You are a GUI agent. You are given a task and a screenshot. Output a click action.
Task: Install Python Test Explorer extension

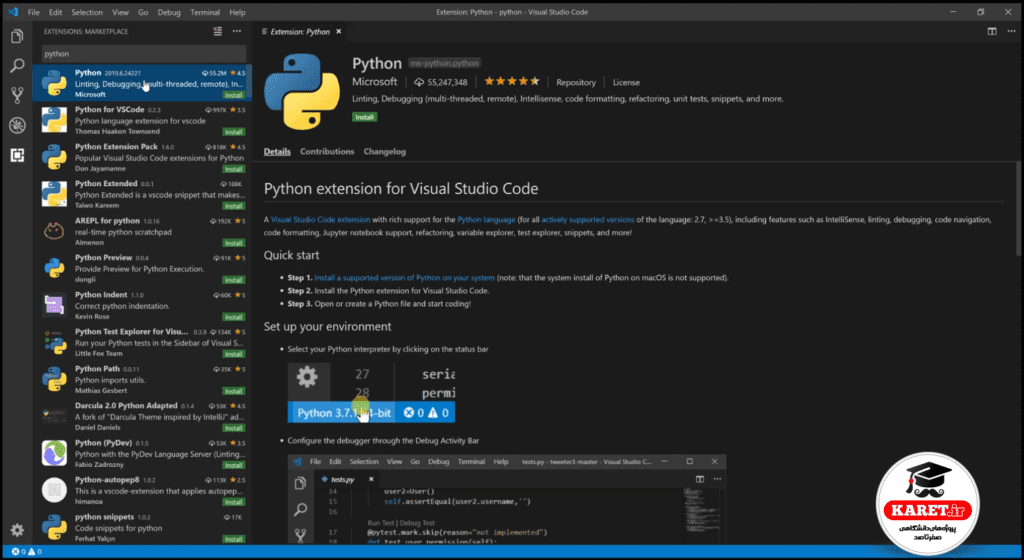234,354
